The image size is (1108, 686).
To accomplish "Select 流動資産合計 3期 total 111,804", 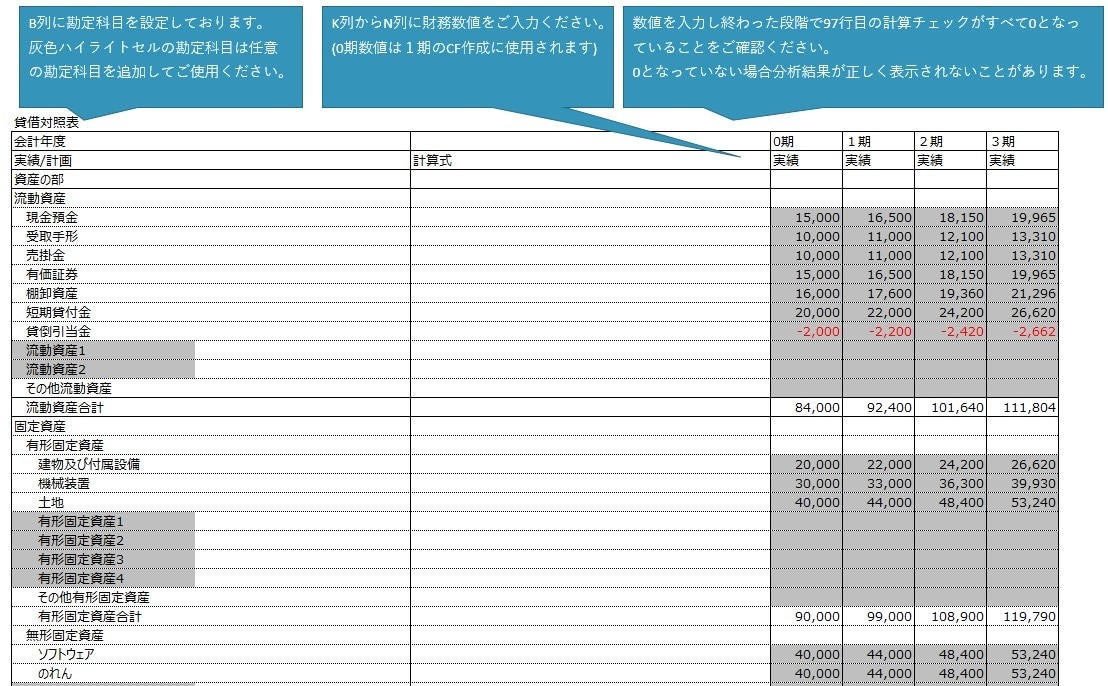I will [x=1022, y=408].
